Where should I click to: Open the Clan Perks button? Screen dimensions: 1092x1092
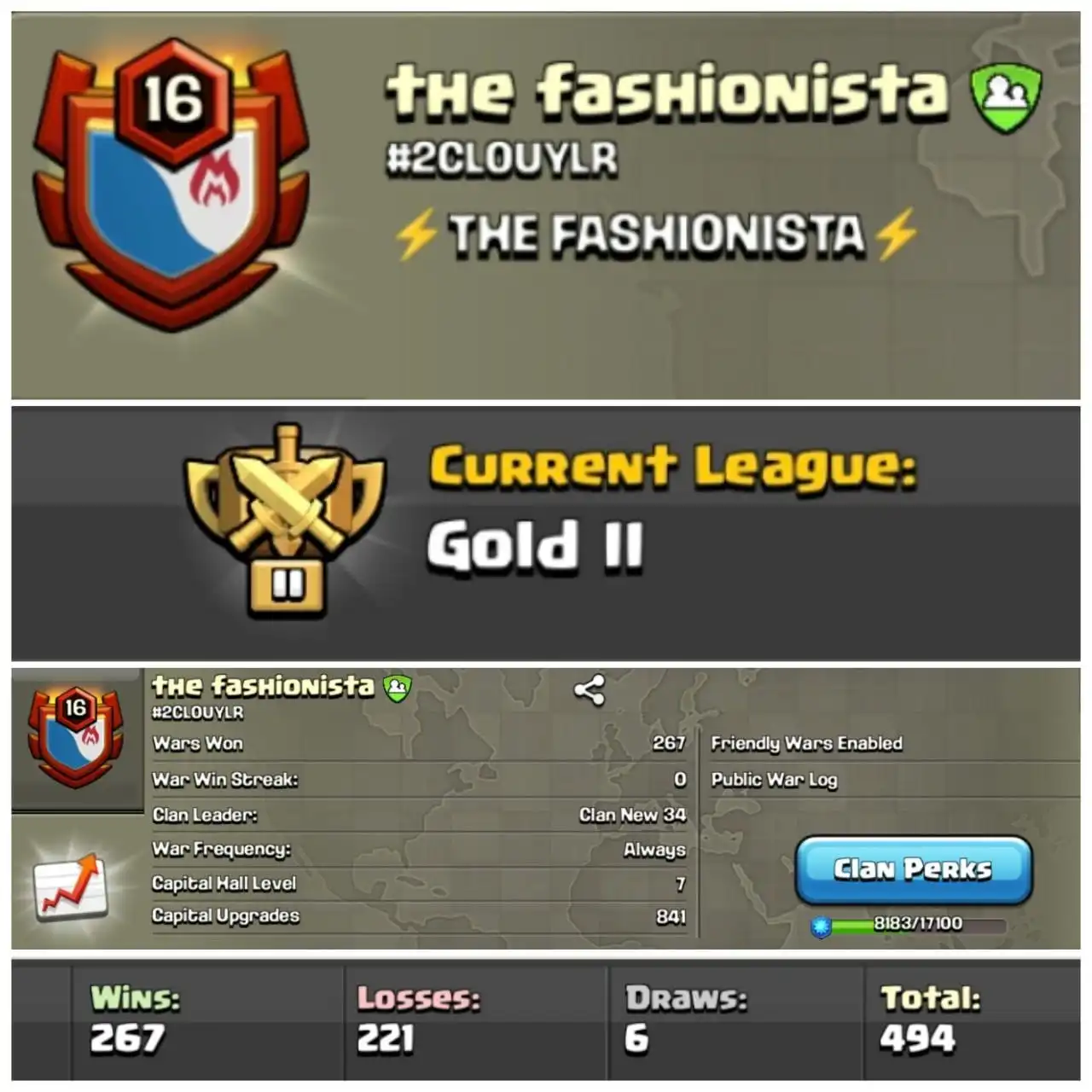914,869
